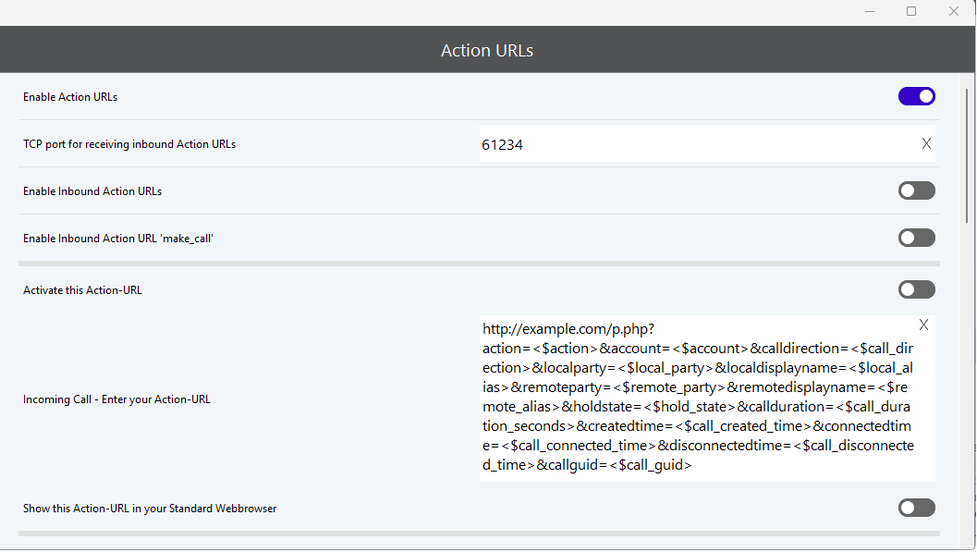This screenshot has width=977, height=552.
Task: Toggle Enable Inbound Action URL 'make_call'
Action: click(917, 238)
